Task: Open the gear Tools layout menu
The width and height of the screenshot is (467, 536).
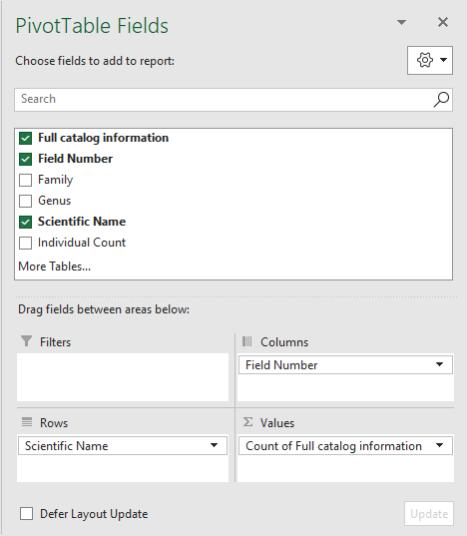Action: (430, 61)
